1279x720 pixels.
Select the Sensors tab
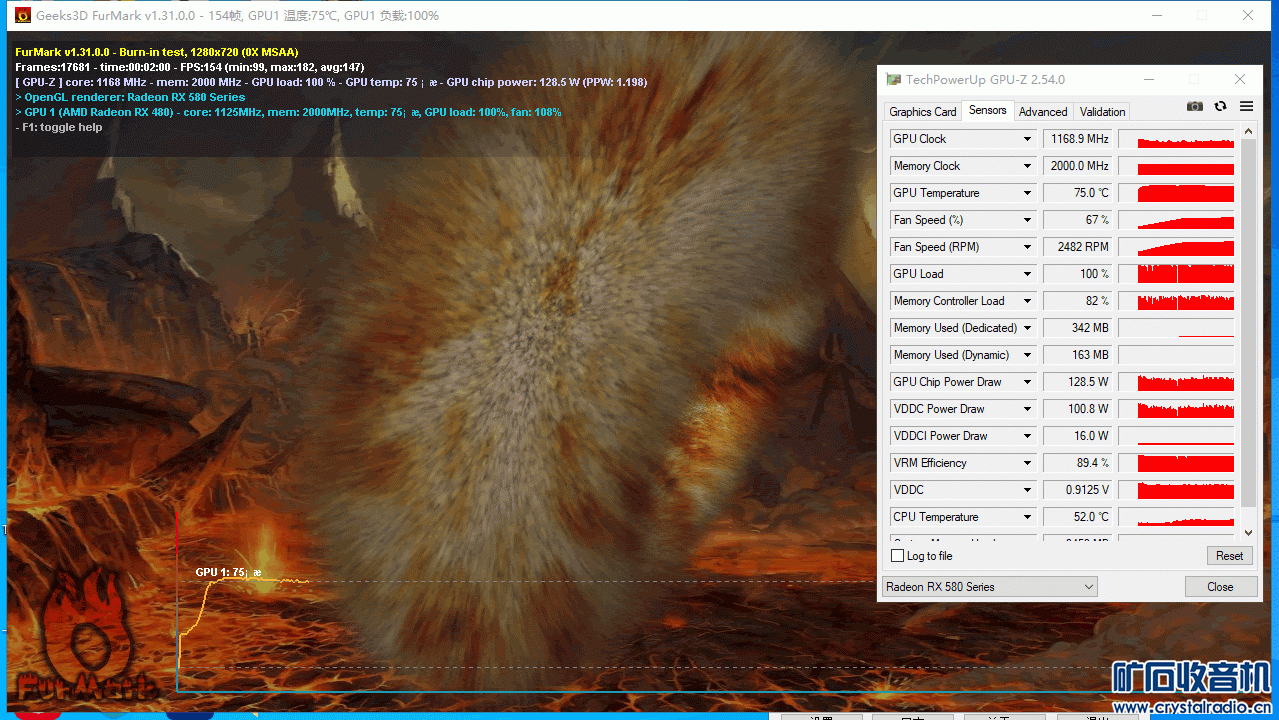988,110
